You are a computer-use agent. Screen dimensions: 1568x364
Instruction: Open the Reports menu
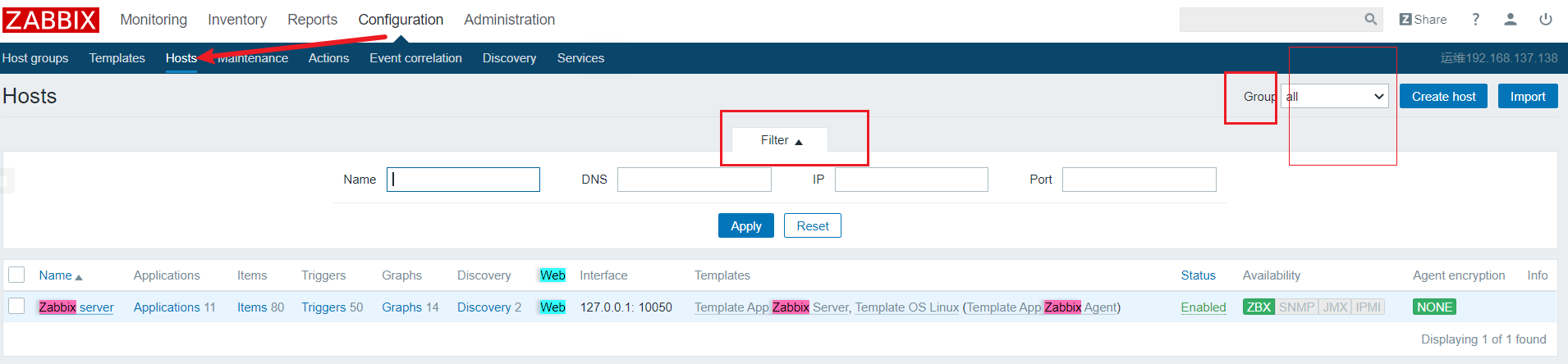click(312, 20)
